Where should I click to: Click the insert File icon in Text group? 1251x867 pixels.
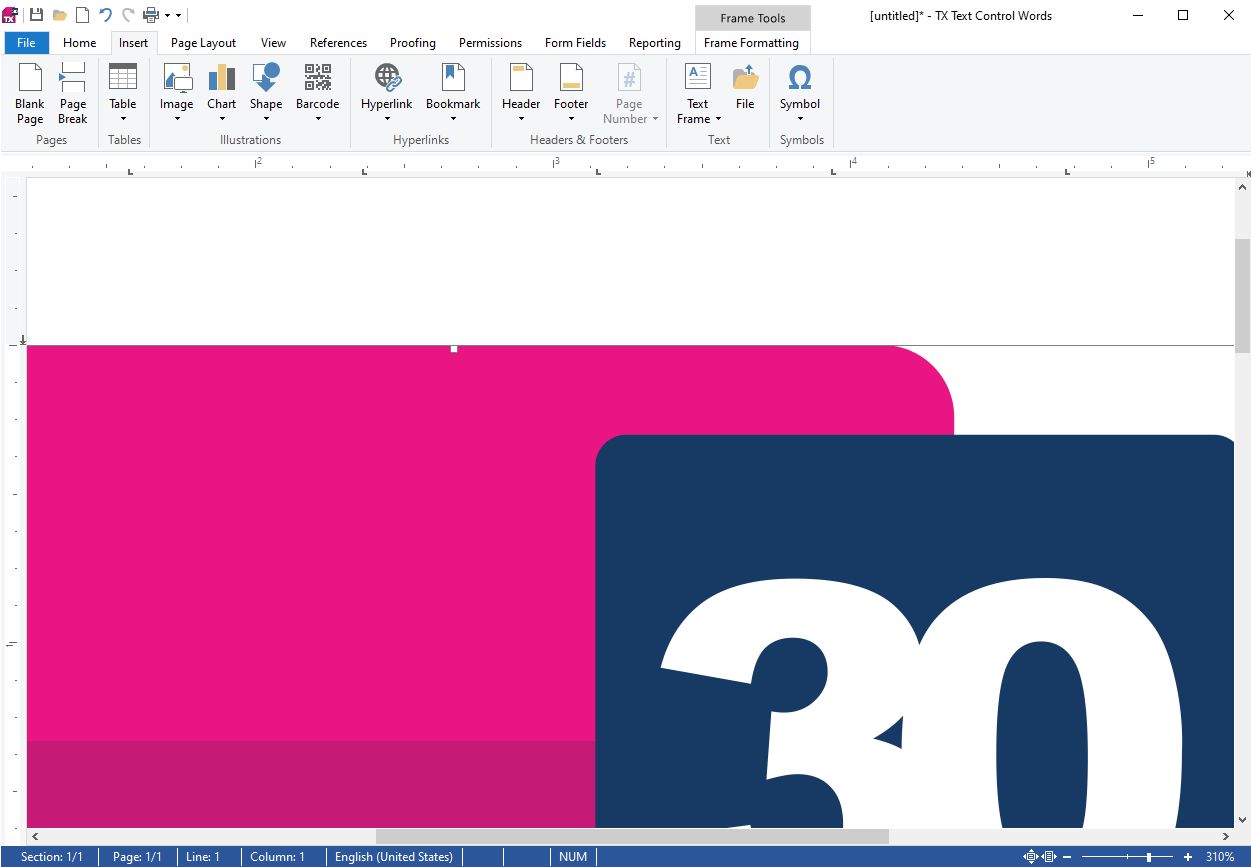(745, 78)
